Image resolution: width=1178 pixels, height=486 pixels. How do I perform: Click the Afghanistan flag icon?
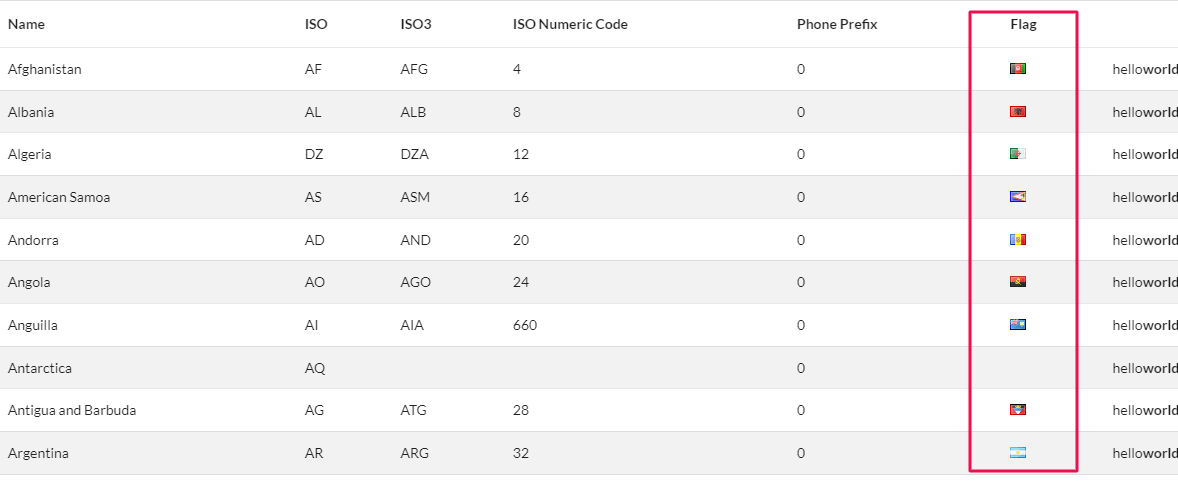pyautogui.click(x=1018, y=69)
